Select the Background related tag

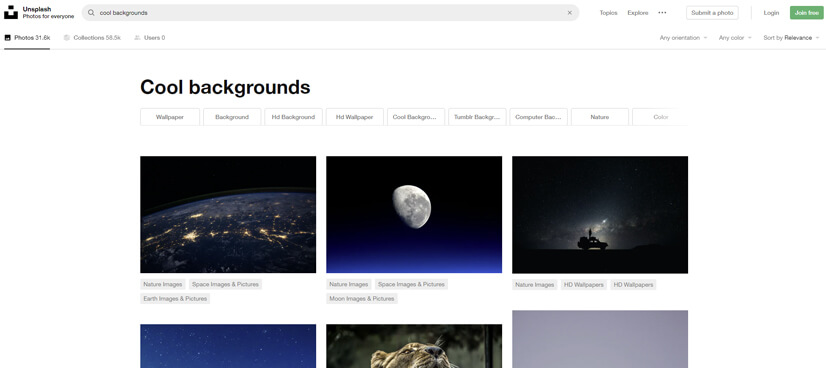coord(232,117)
